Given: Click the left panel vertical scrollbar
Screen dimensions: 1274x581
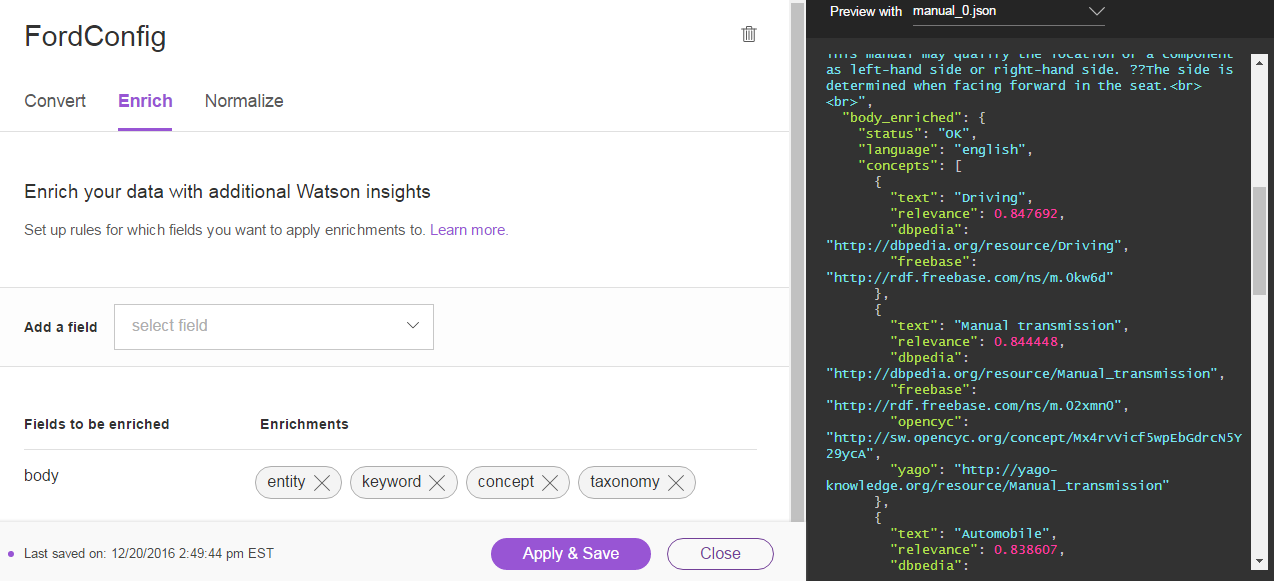Looking at the screenshot, I should [x=797, y=260].
